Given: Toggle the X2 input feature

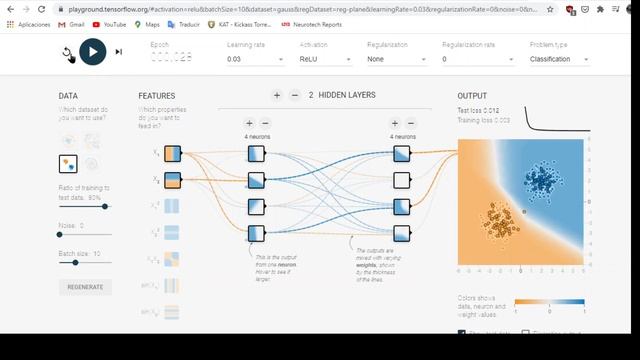Looking at the screenshot, I should tap(173, 180).
